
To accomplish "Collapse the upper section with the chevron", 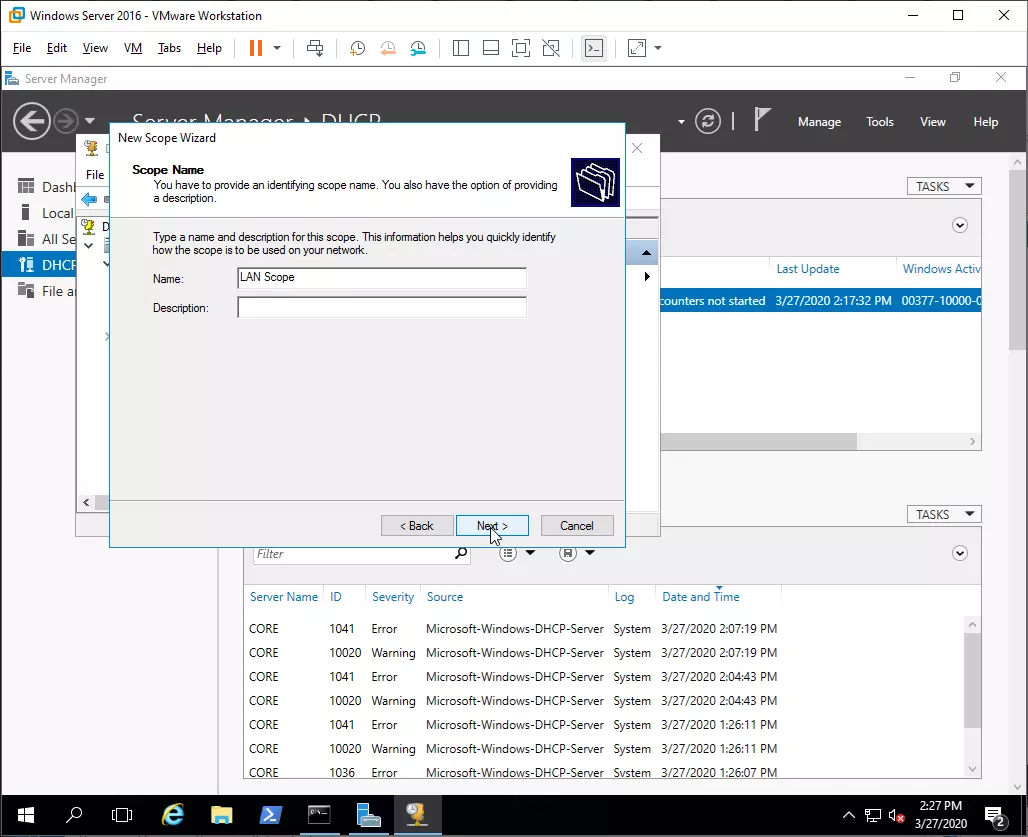I will (960, 225).
